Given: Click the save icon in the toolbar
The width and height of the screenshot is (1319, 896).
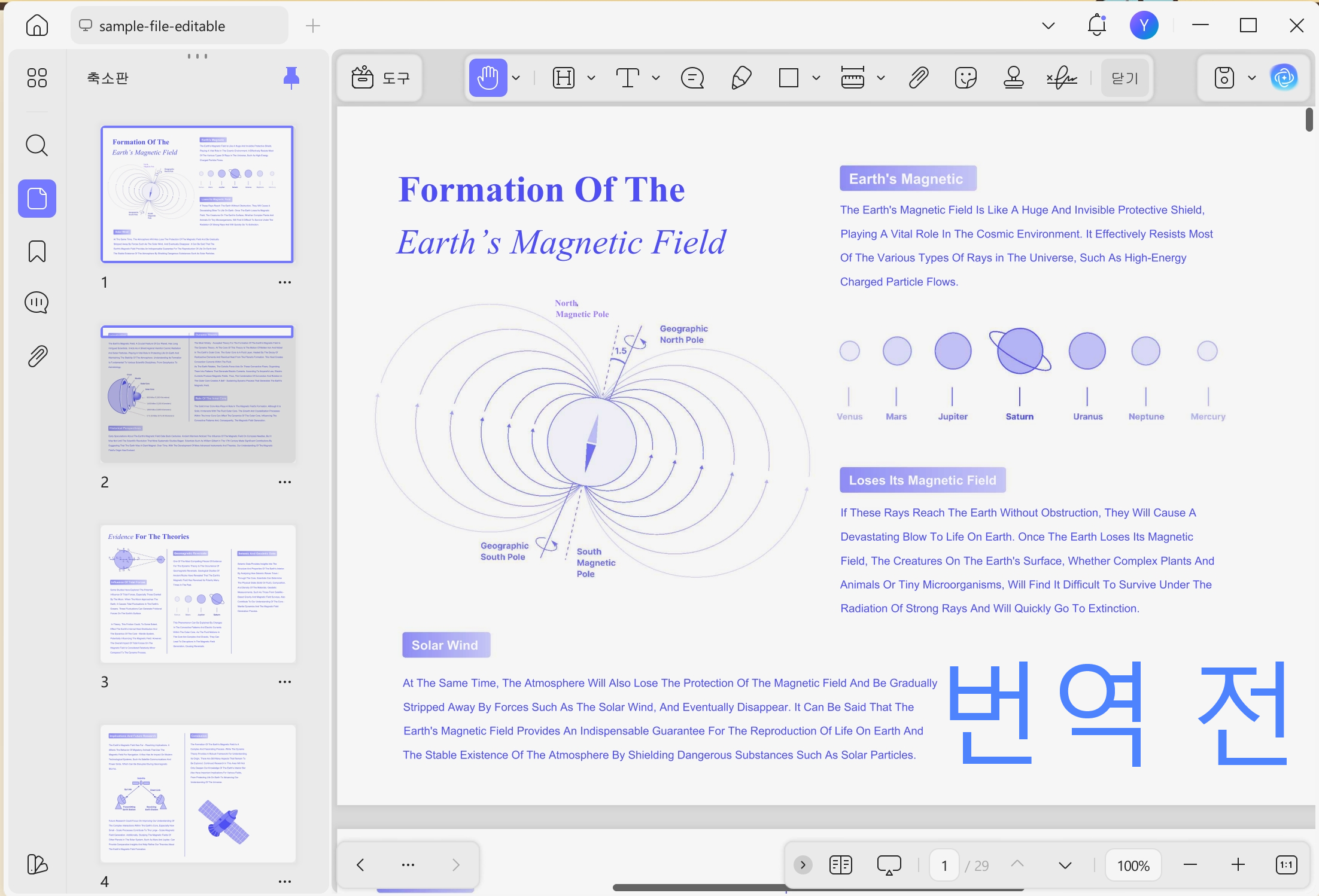Looking at the screenshot, I should (x=1224, y=78).
